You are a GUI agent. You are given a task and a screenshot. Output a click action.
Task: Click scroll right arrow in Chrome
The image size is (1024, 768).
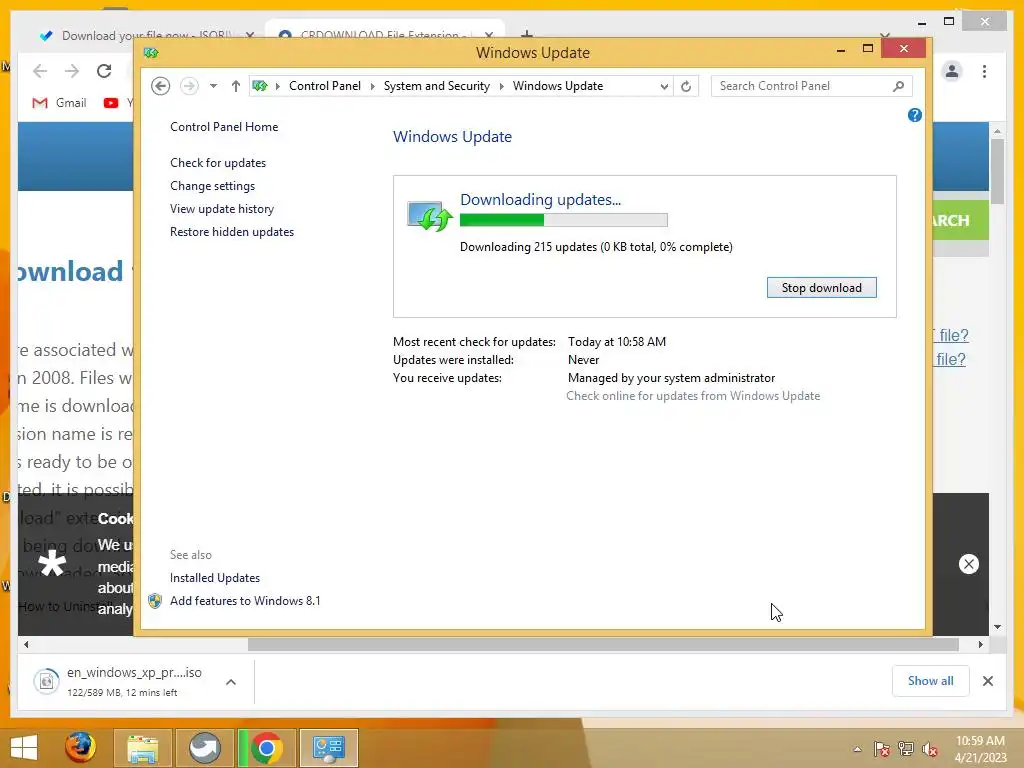click(980, 645)
